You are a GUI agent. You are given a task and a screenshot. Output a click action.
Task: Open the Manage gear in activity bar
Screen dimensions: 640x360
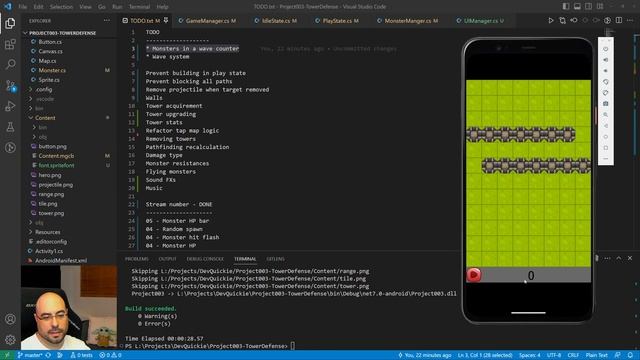(x=10, y=339)
